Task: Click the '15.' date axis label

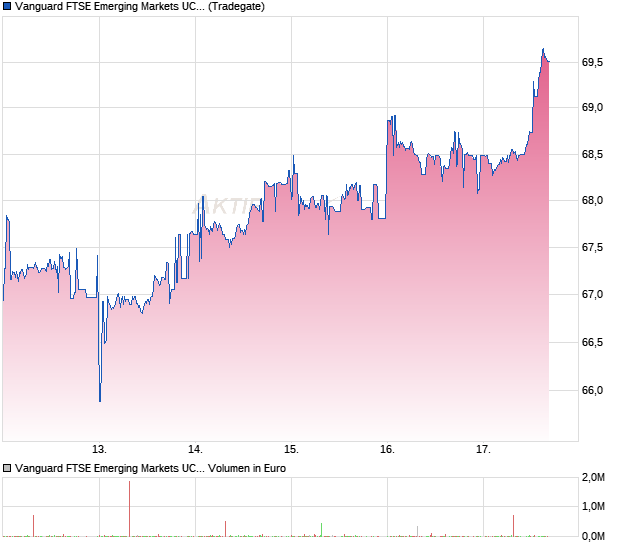Action: [x=291, y=450]
